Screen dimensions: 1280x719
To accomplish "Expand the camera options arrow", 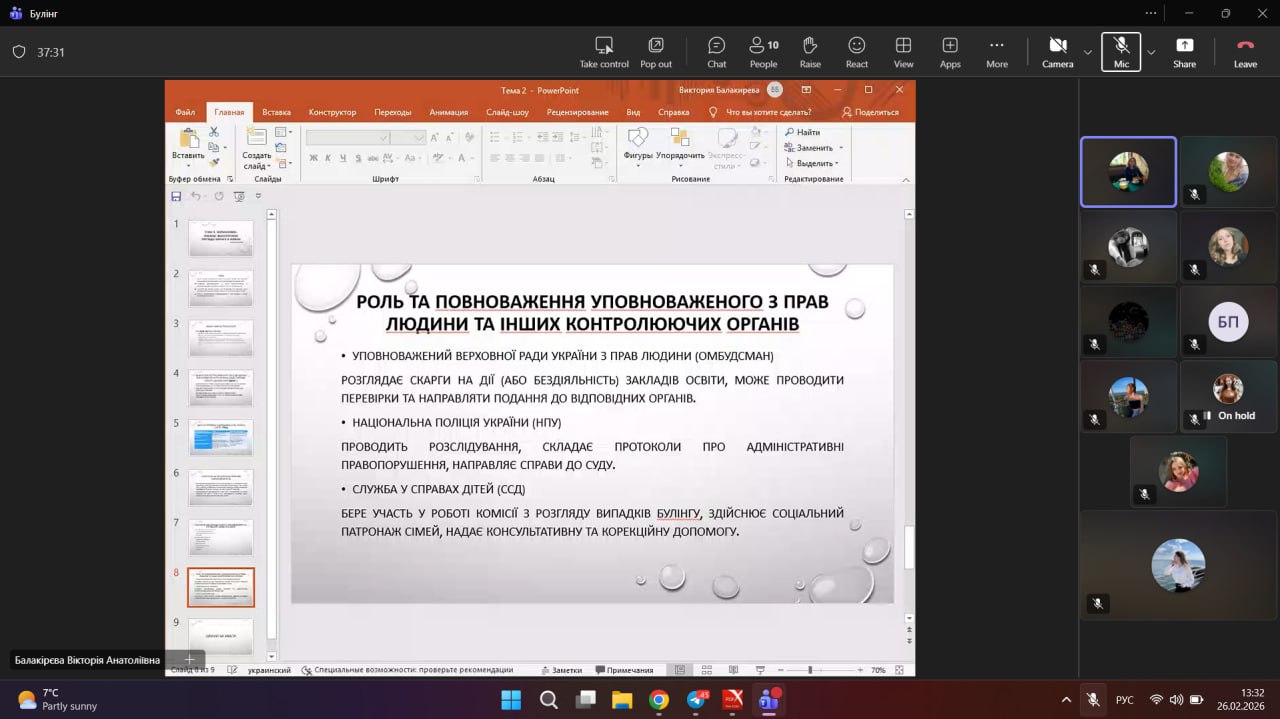I will [x=1088, y=52].
